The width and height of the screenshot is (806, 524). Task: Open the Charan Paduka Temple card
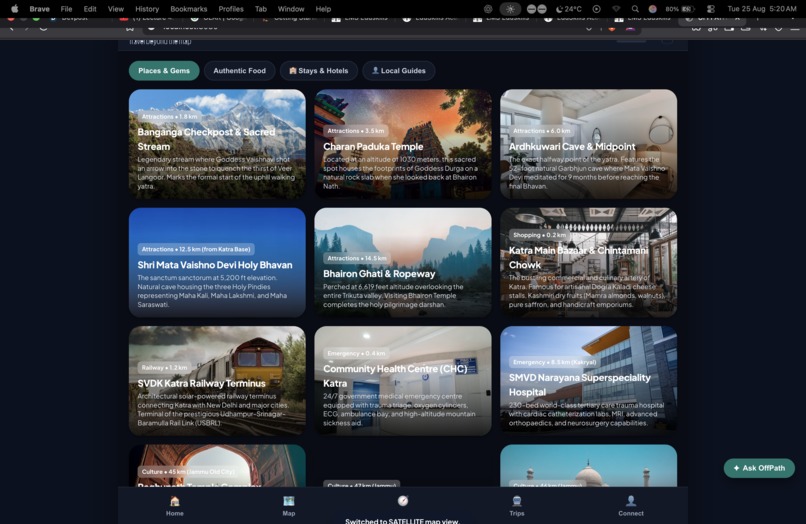[402, 144]
